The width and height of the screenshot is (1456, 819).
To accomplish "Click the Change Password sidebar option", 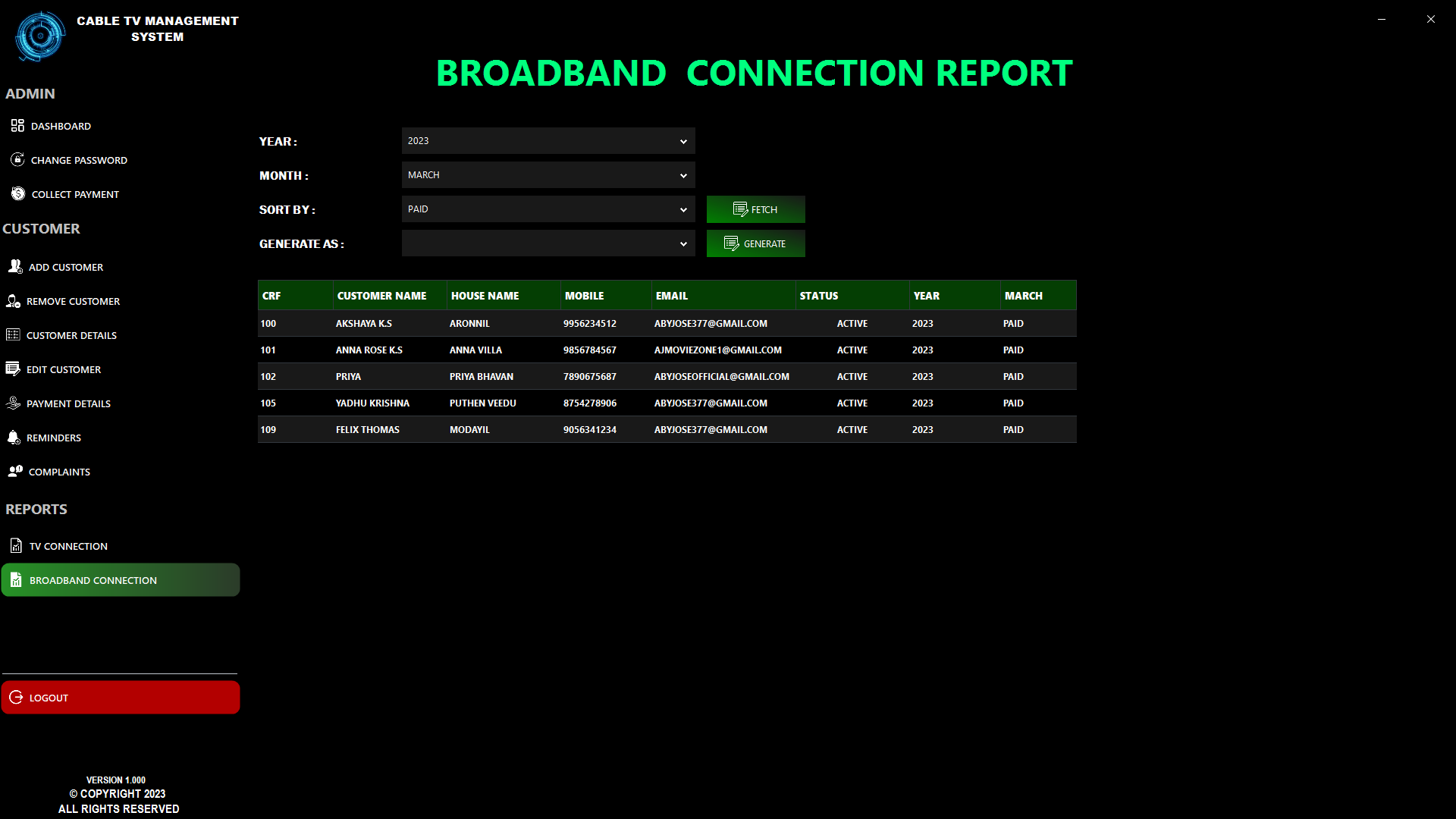I will click(x=79, y=159).
